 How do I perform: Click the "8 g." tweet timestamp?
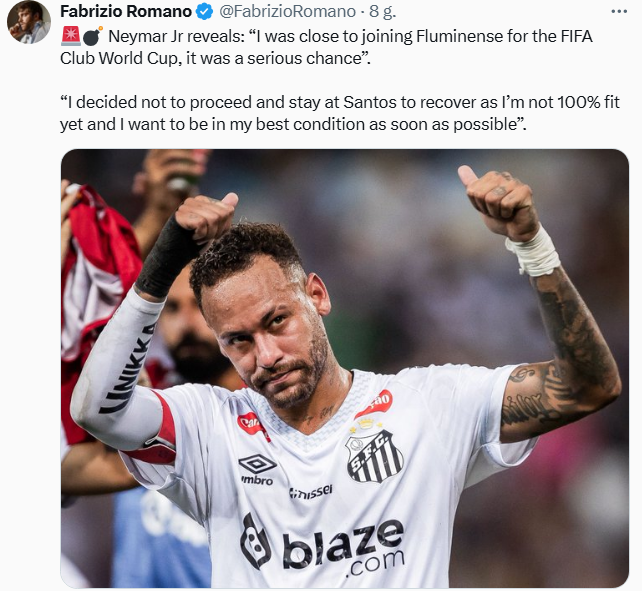382,11
